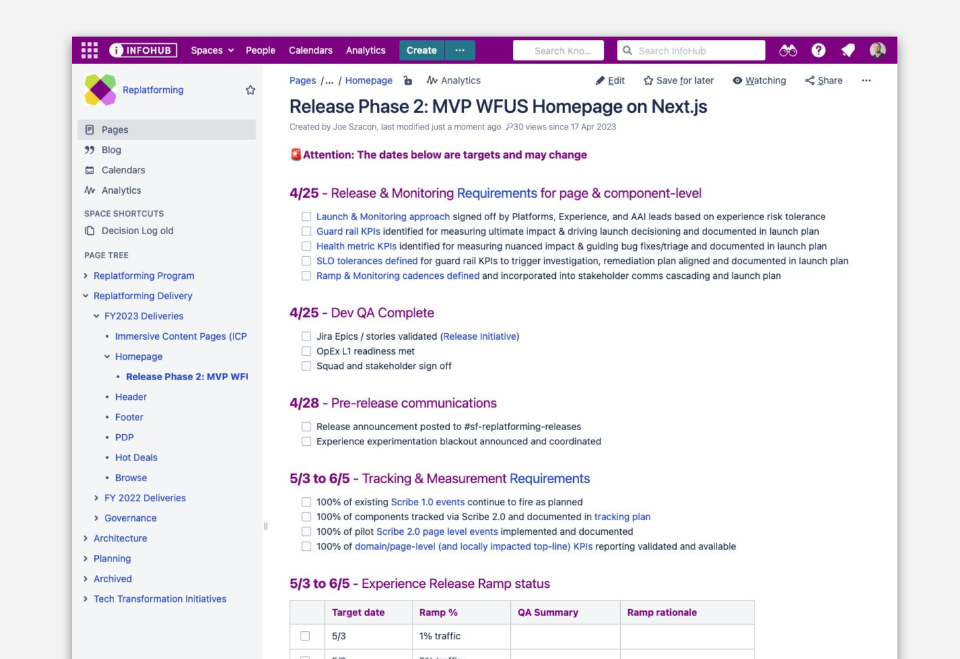Image resolution: width=960 pixels, height=659 pixels.
Task: Open the Header page in tree
Action: [130, 397]
